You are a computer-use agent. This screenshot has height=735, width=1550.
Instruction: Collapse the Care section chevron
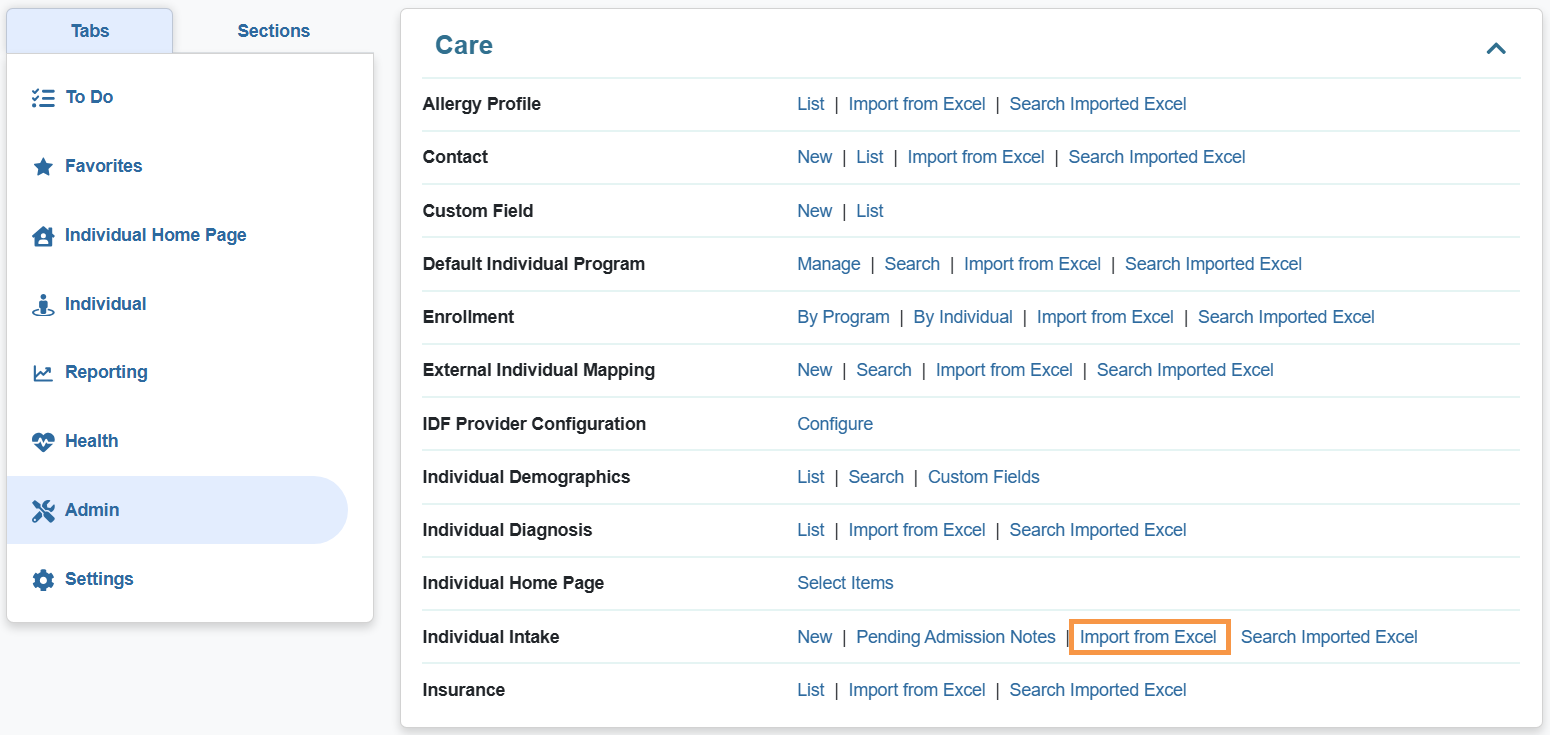(1495, 48)
